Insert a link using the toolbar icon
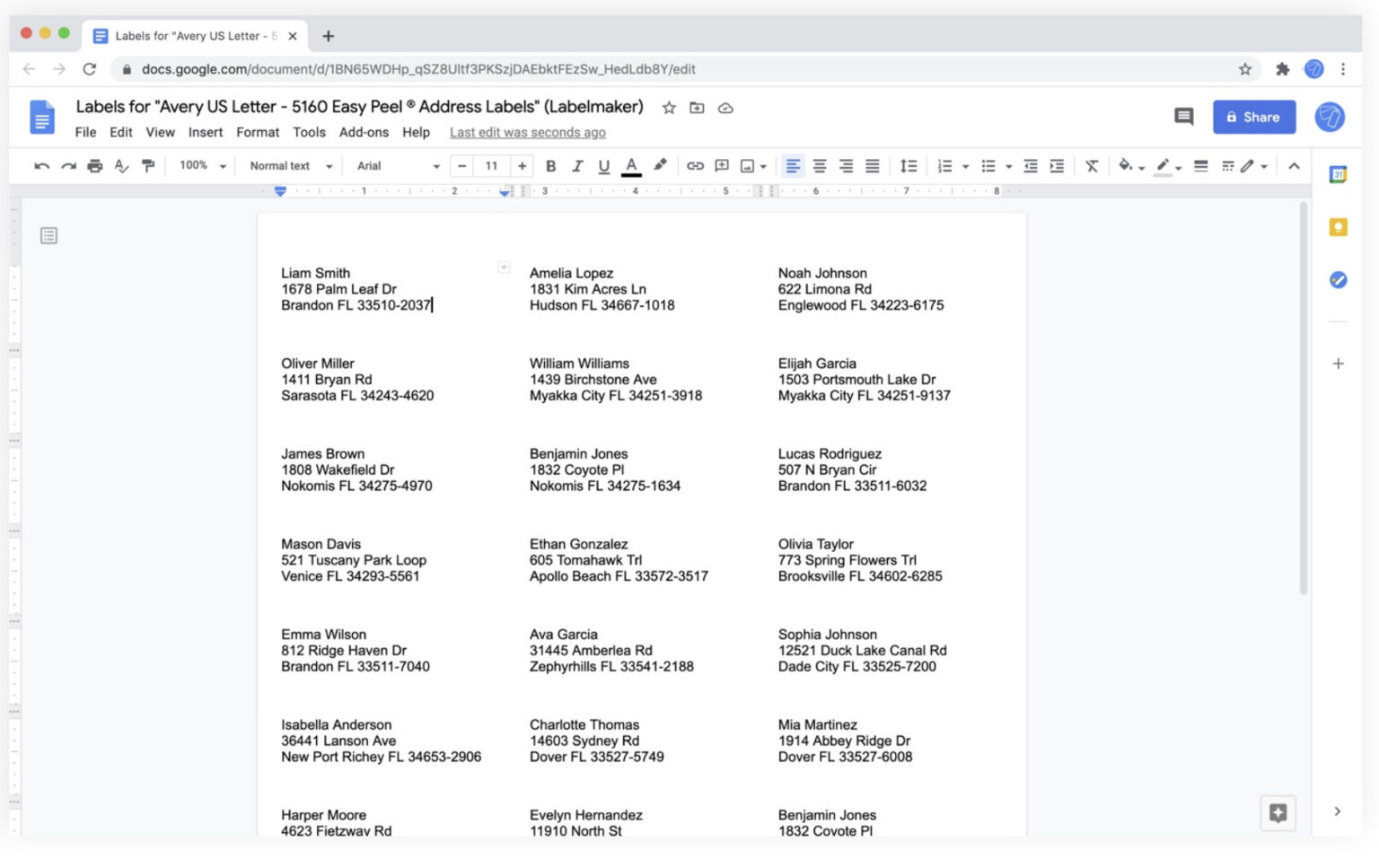The image size is (1379, 868). tap(695, 166)
